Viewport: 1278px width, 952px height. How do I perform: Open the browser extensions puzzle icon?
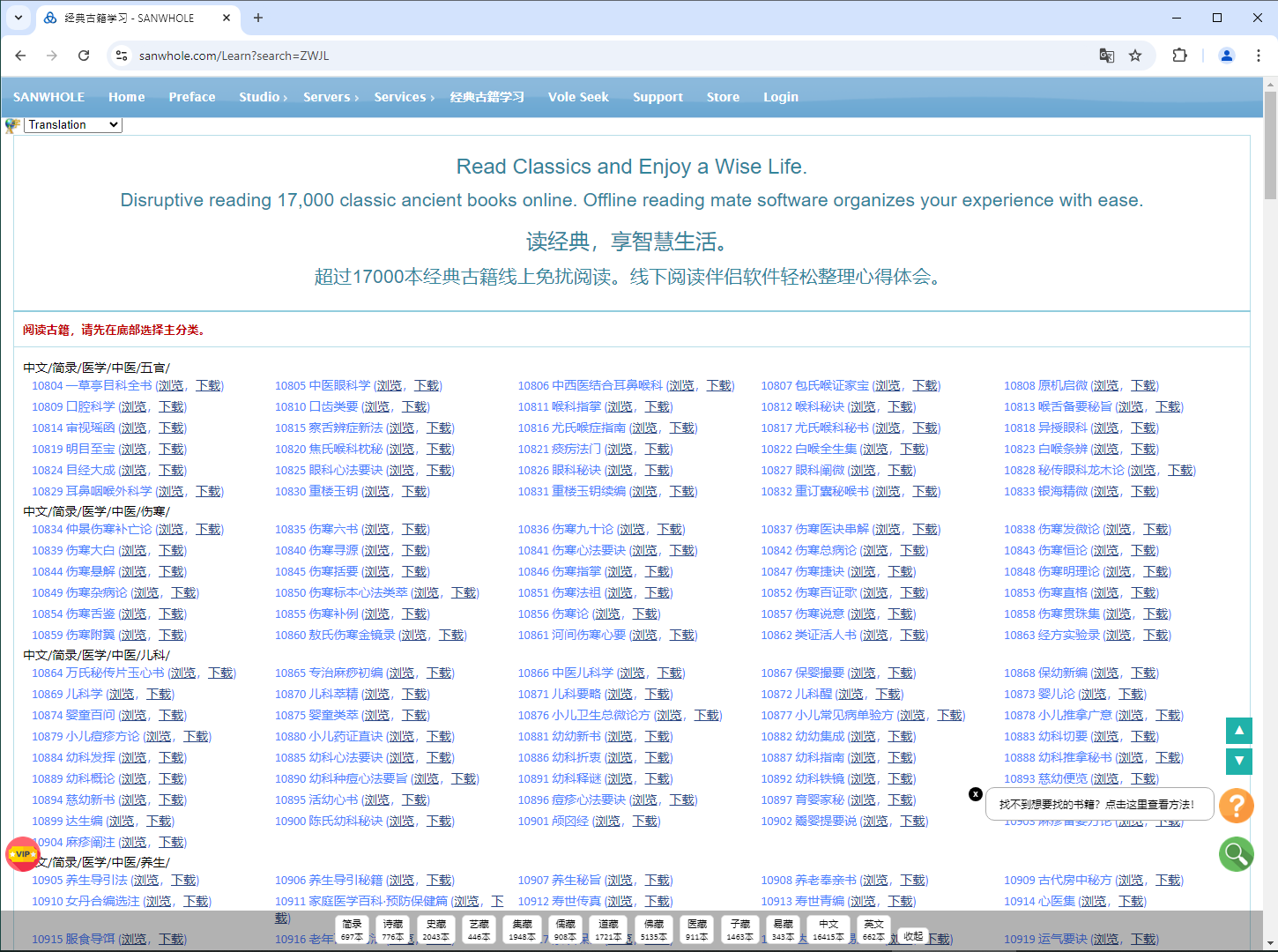click(1179, 56)
